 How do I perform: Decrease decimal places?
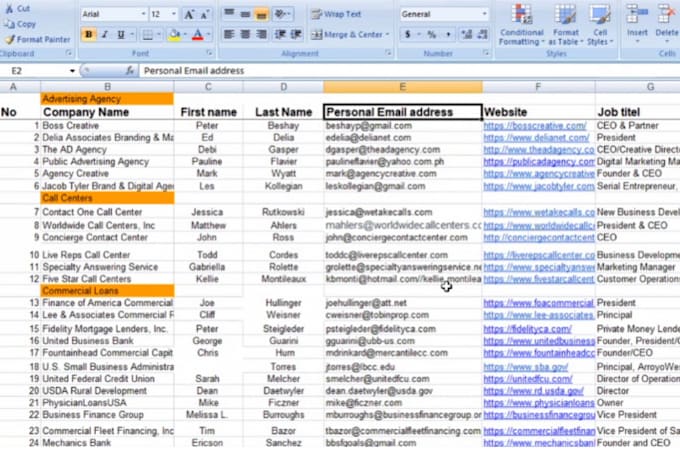pos(482,34)
